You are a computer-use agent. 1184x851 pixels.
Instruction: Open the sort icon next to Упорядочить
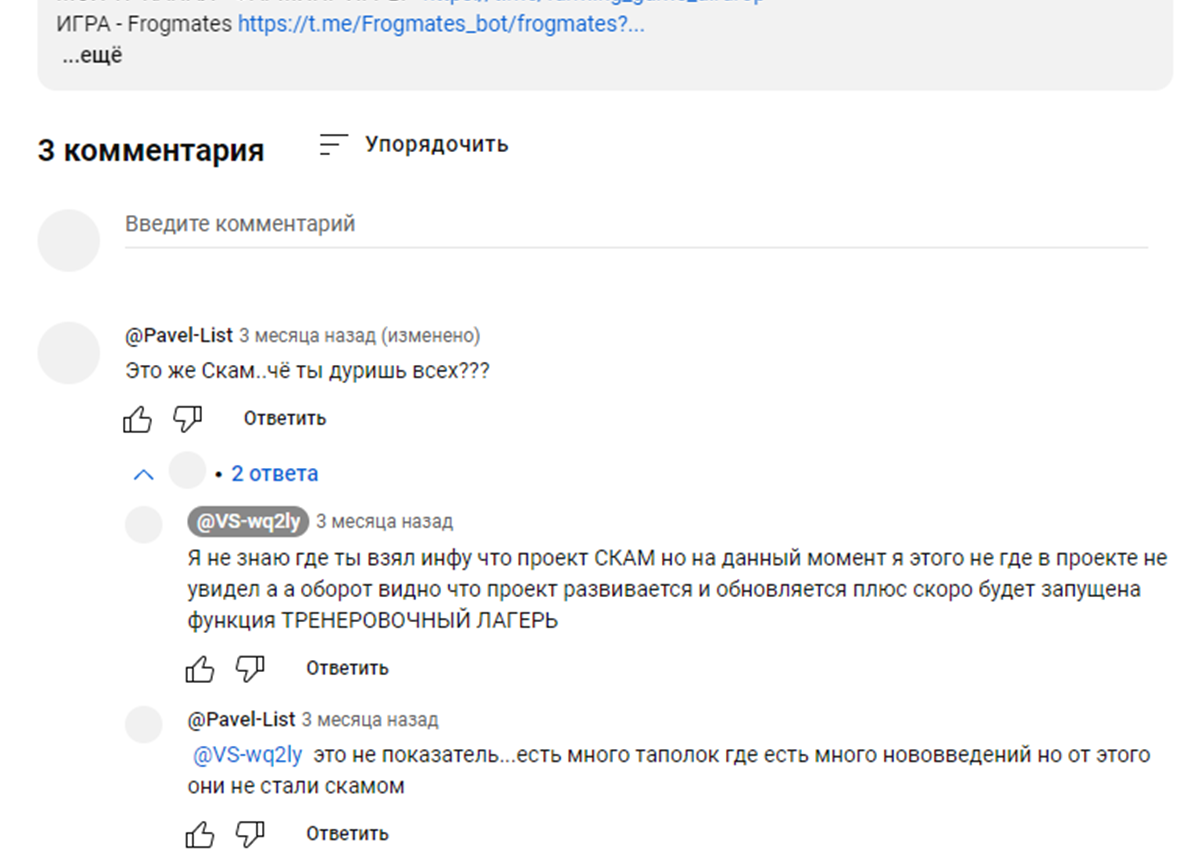(333, 144)
